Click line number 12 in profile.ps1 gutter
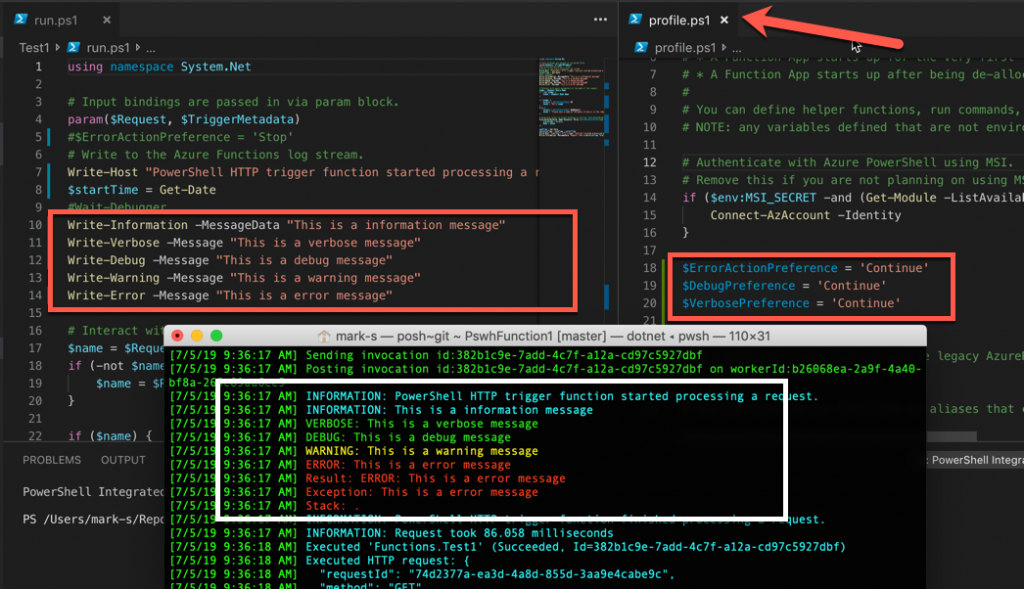 click(x=650, y=162)
